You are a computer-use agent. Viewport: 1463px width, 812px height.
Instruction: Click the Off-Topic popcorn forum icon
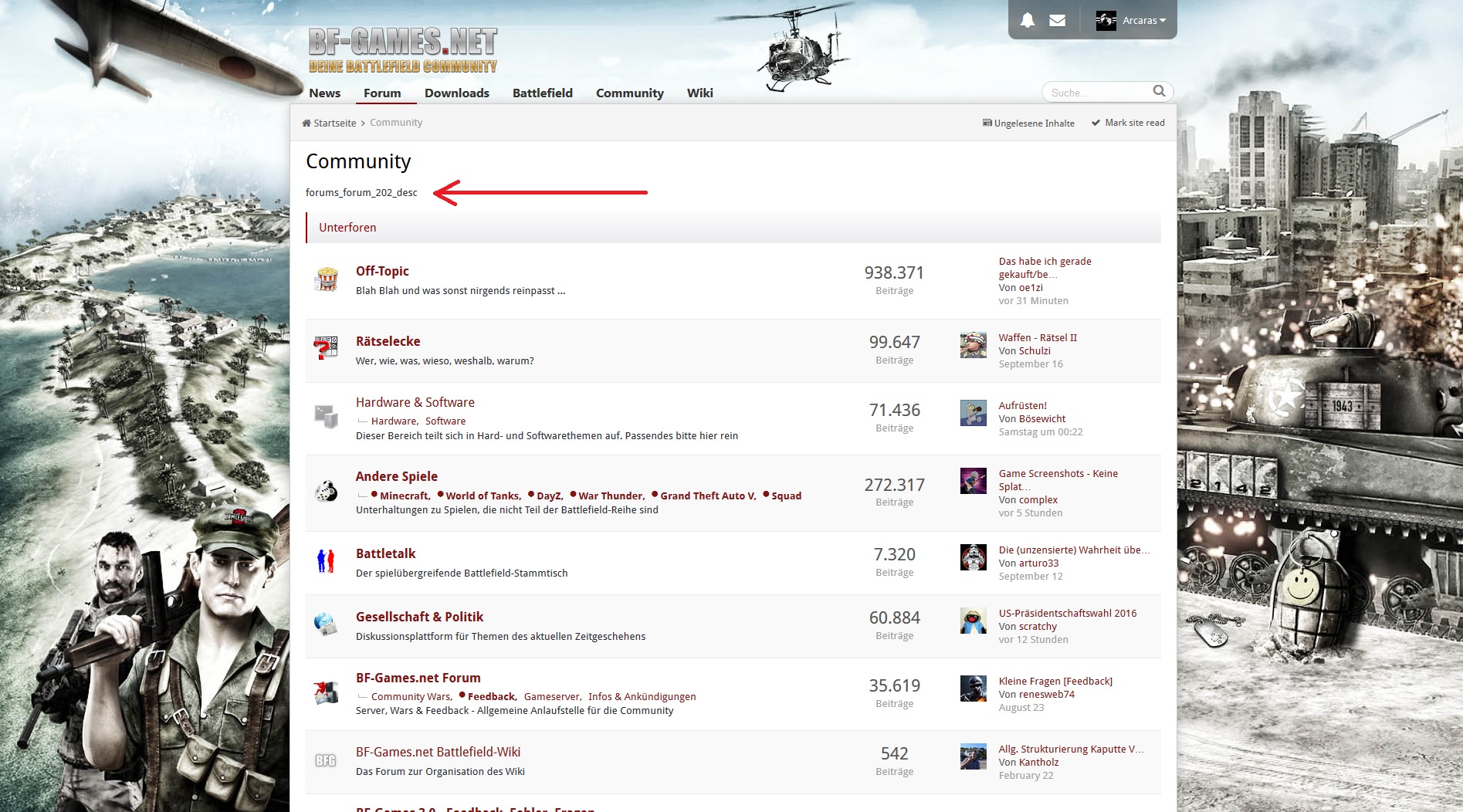coord(326,279)
